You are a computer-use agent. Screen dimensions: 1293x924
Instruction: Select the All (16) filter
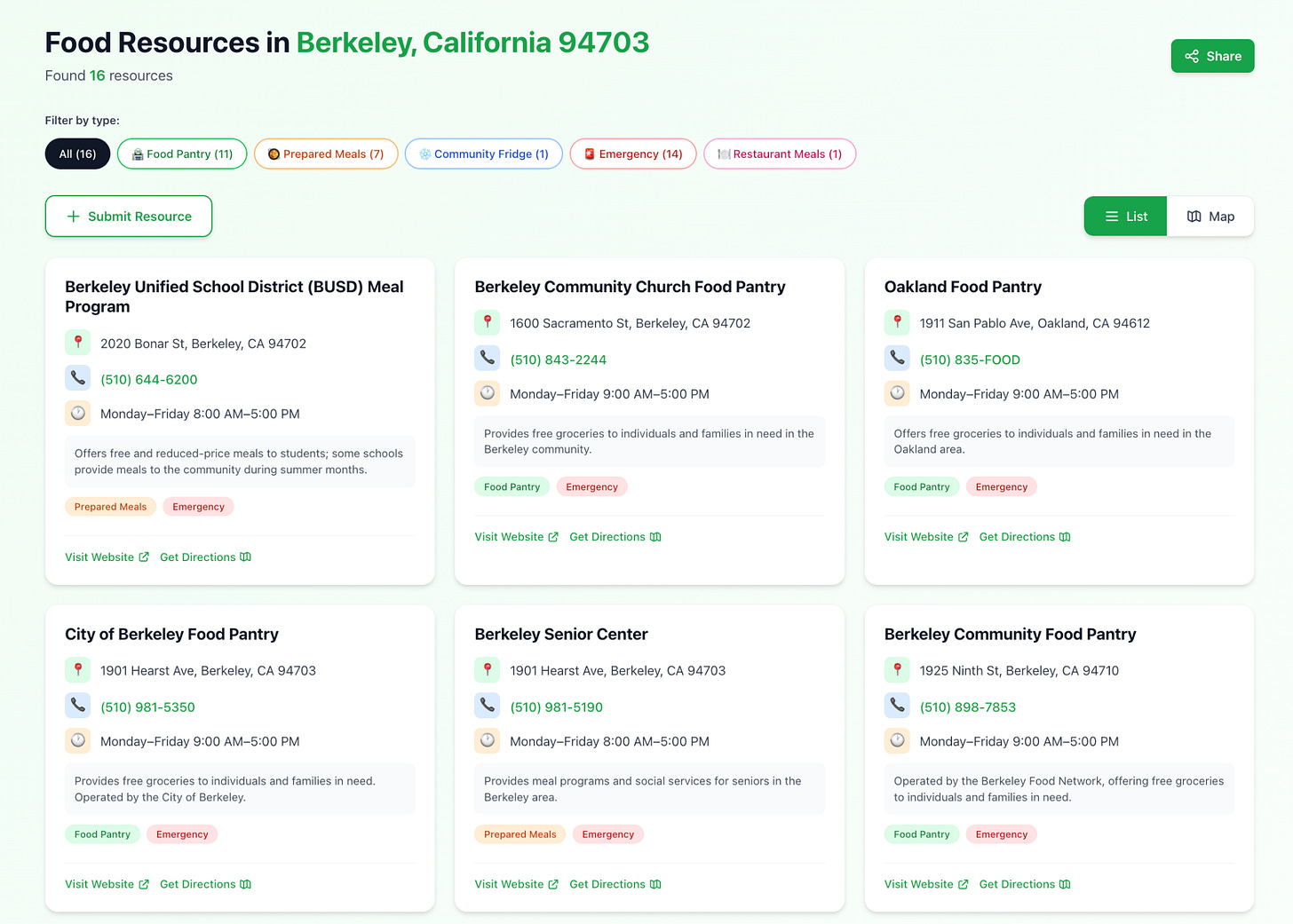tap(77, 154)
